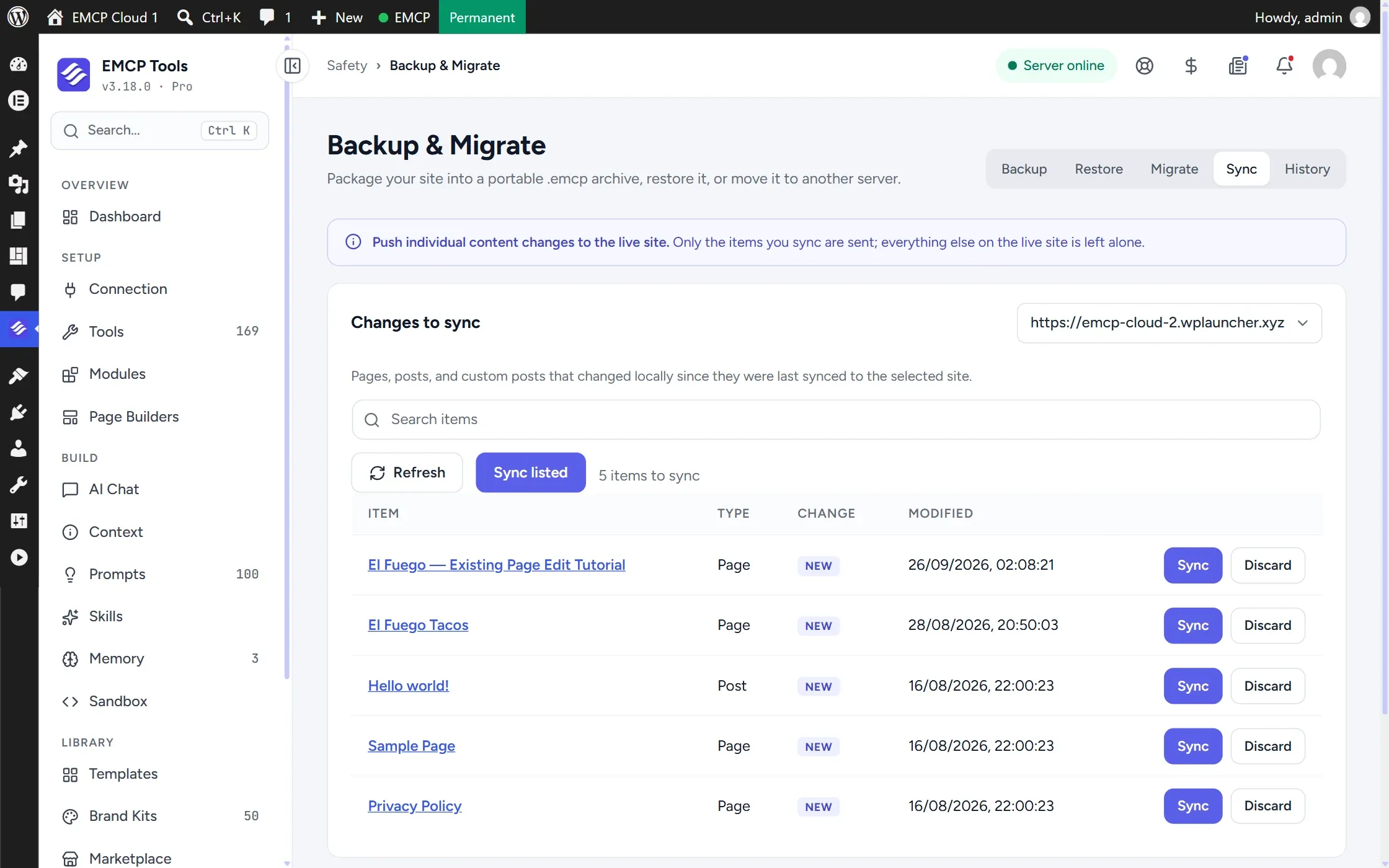The width and height of the screenshot is (1389, 868).
Task: Open the Tools wrench in WP sidebar
Action: [19, 484]
